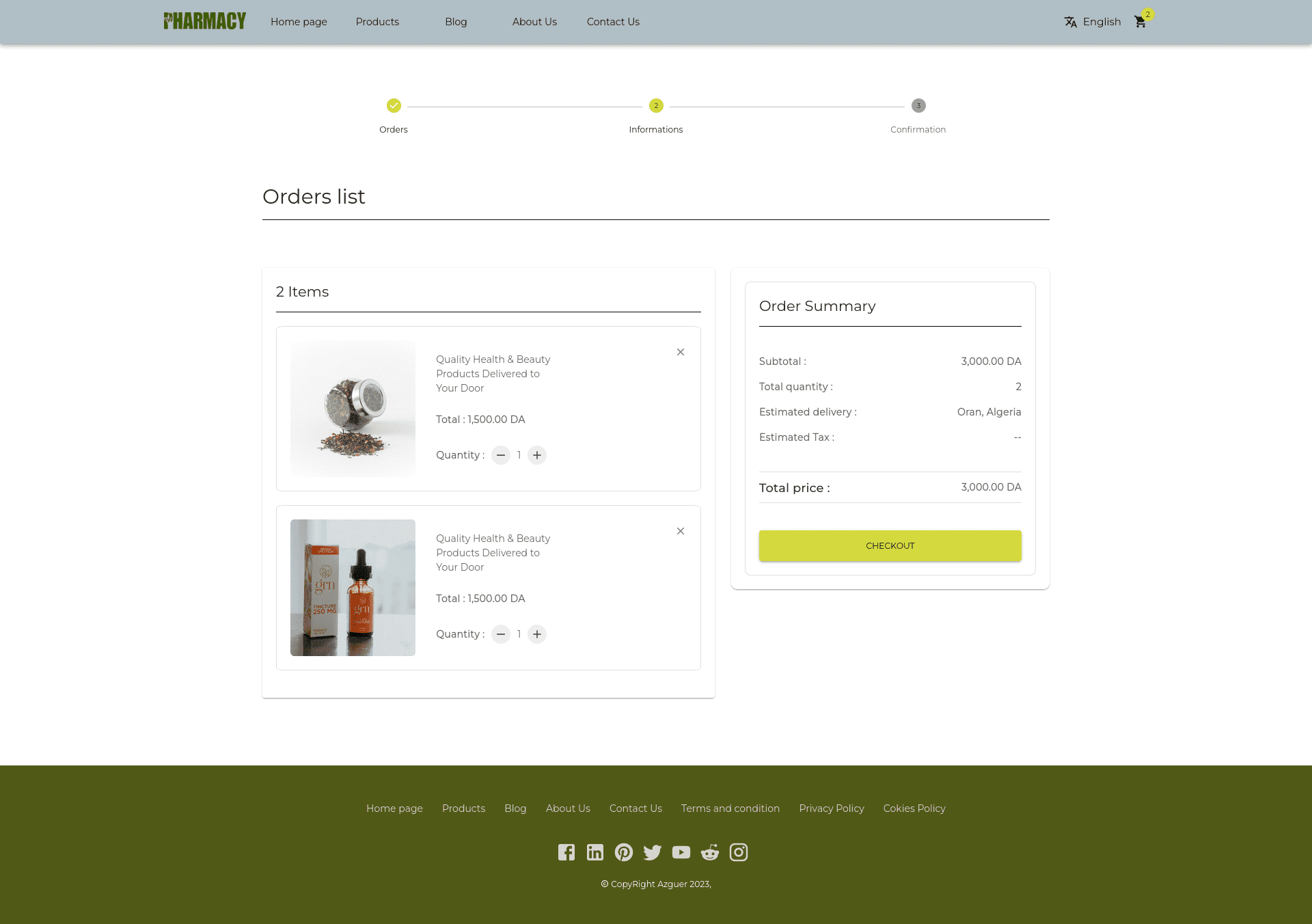Open Privacy Policy footer link

point(832,809)
